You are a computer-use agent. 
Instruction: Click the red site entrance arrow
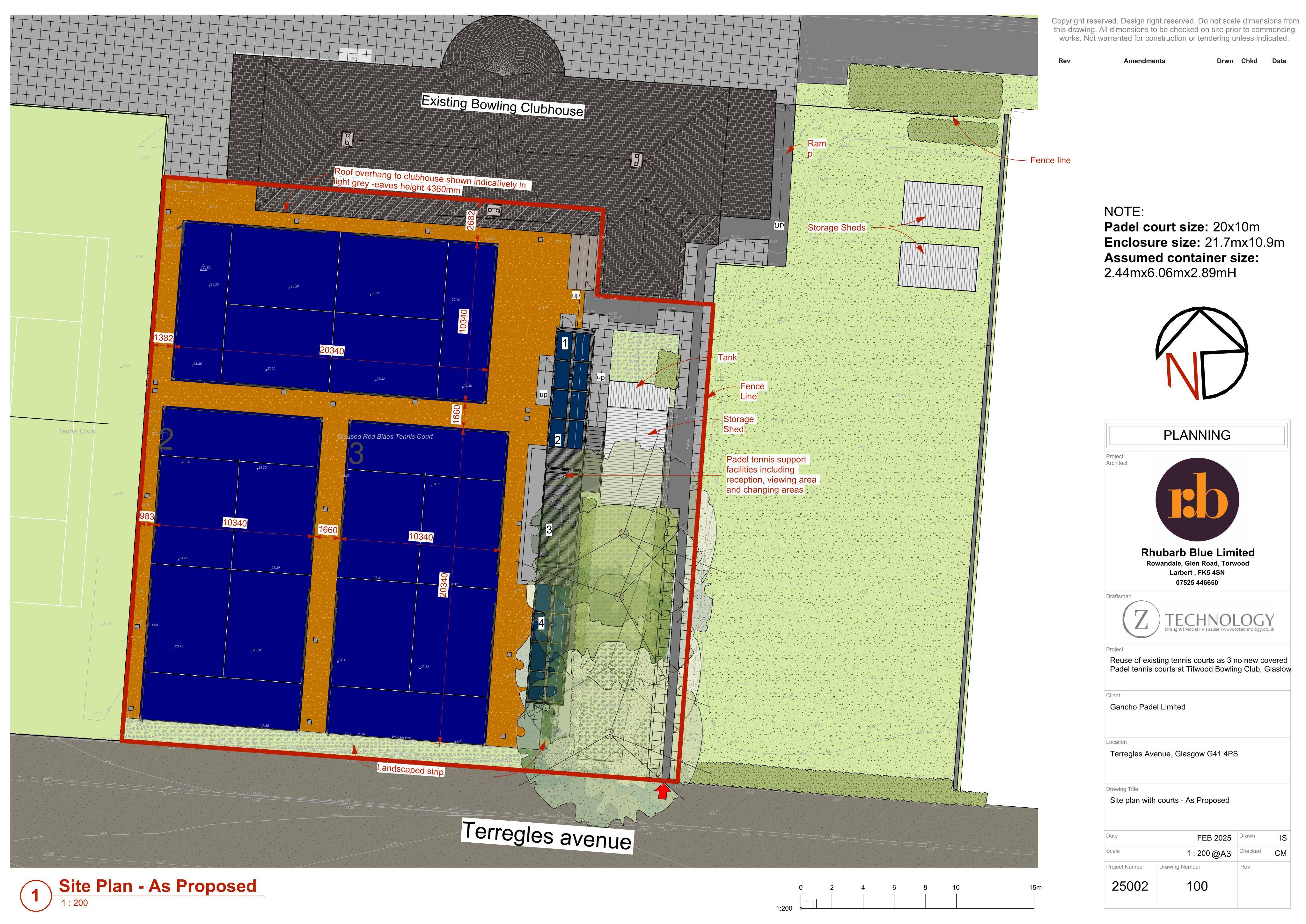662,791
